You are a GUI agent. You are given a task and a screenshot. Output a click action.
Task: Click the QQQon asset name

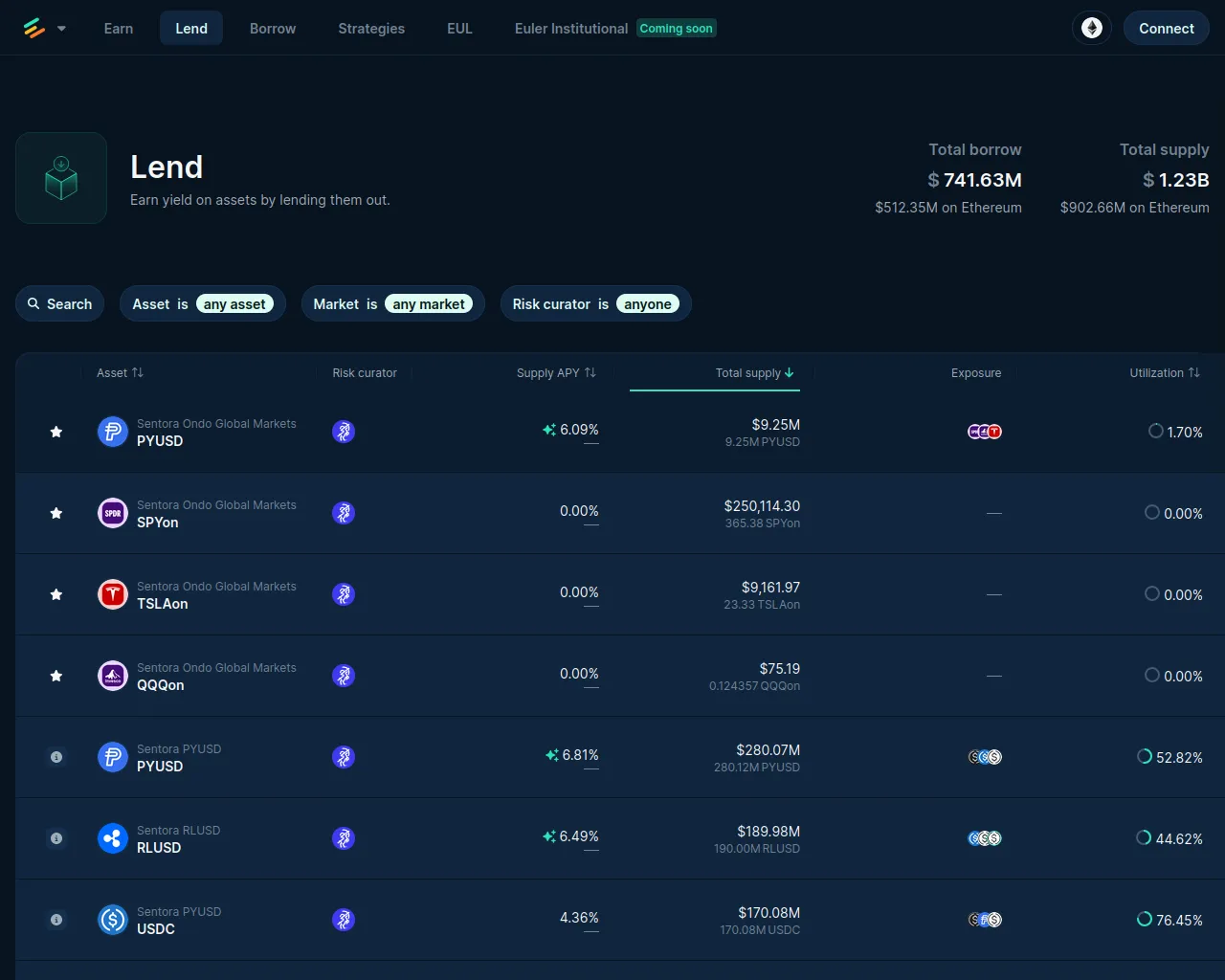pyautogui.click(x=161, y=685)
